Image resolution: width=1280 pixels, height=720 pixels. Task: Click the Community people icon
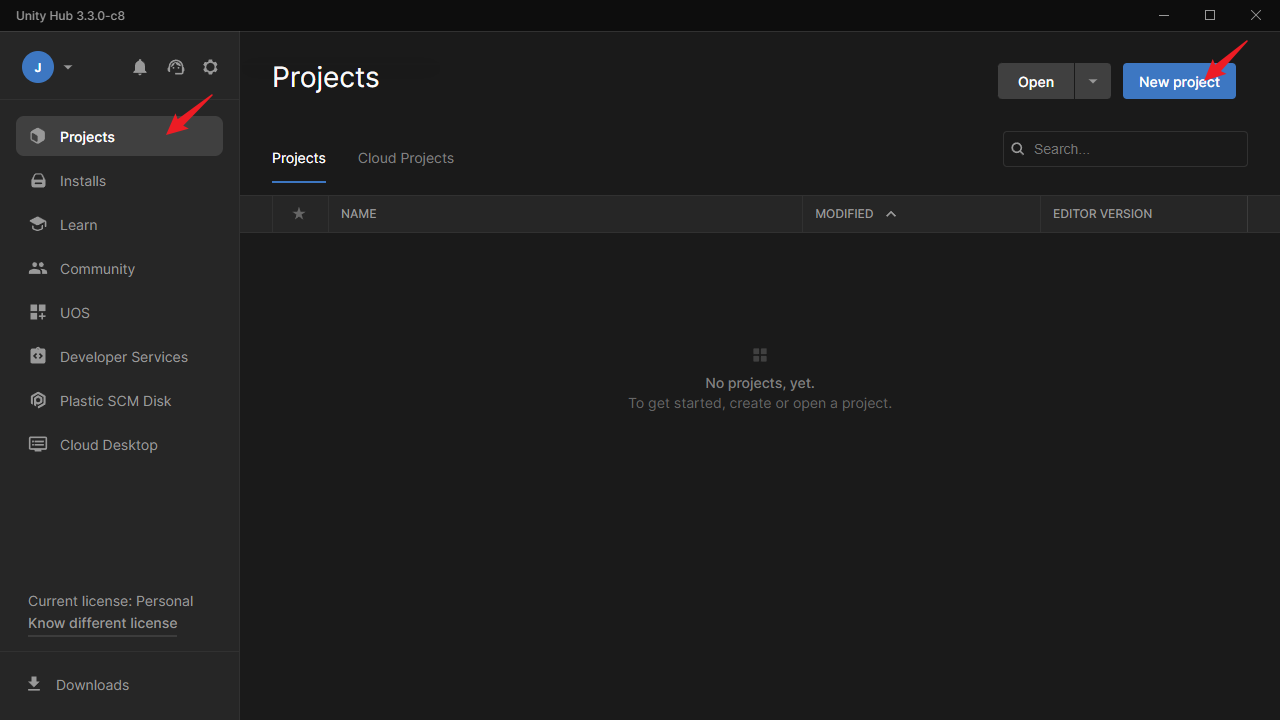pyautogui.click(x=38, y=268)
